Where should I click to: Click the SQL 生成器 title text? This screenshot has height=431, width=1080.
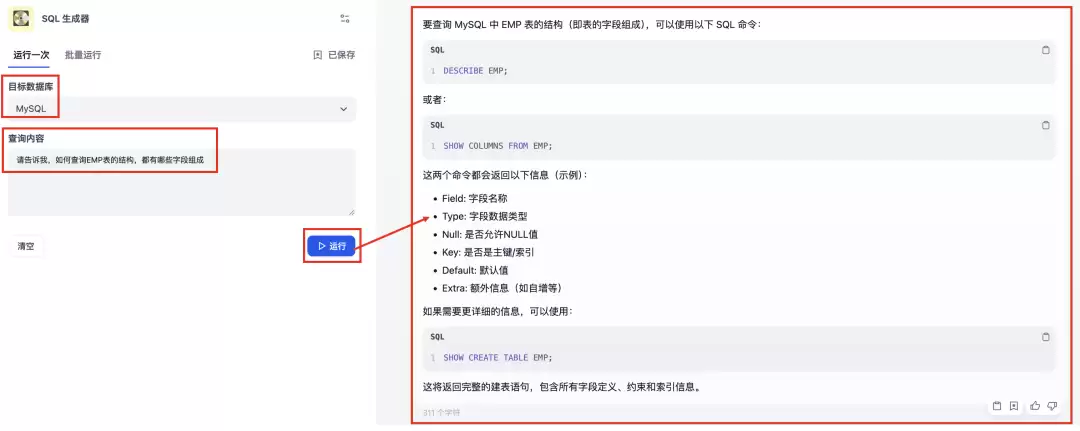65,19
